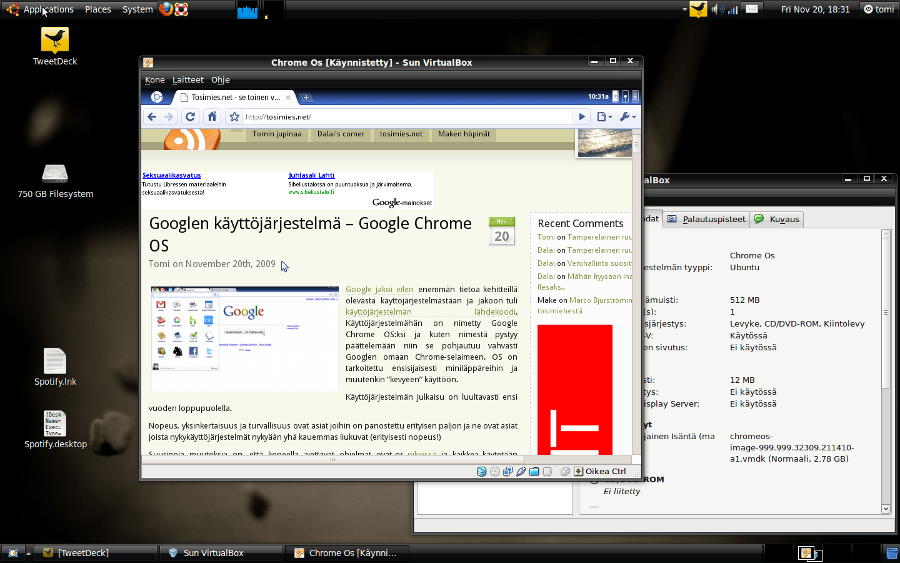Open the Chrome page menu dropdown
This screenshot has height=563, width=900.
click(604, 117)
